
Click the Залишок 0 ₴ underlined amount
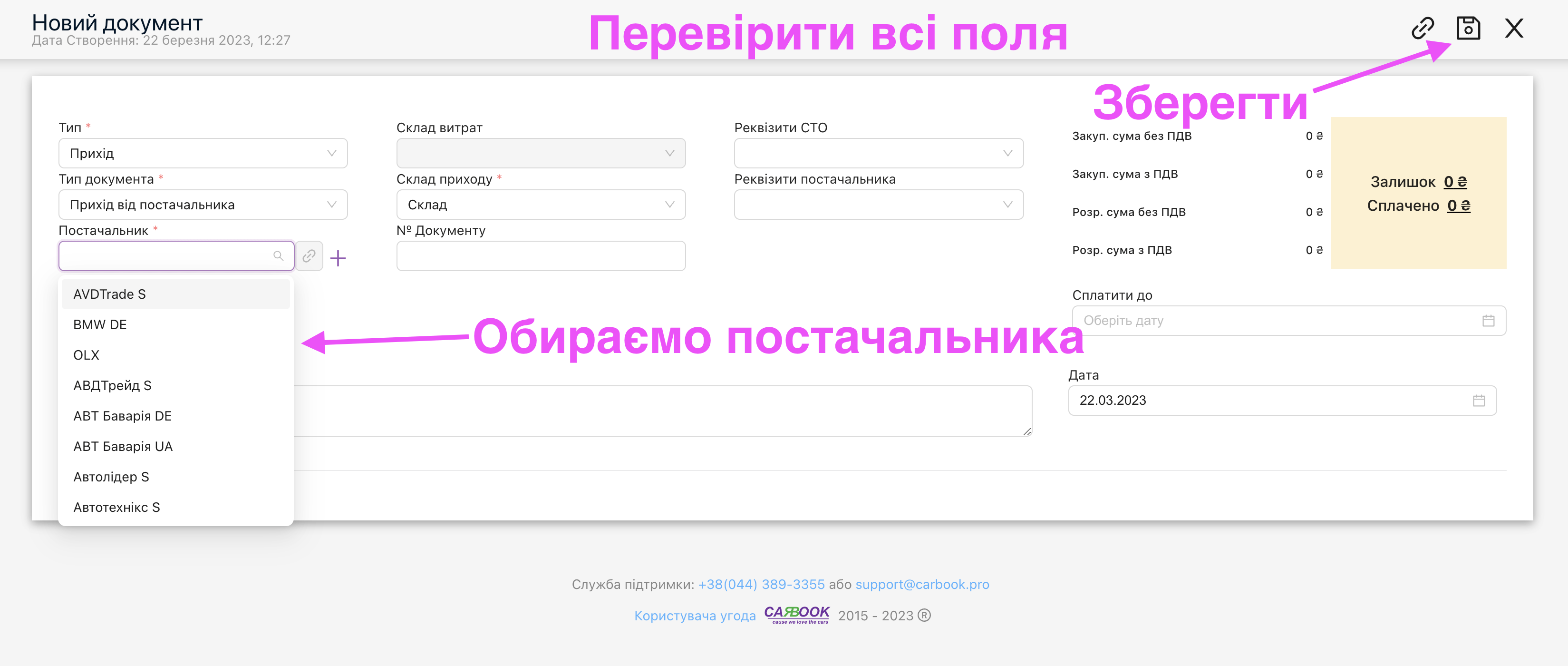[1455, 182]
